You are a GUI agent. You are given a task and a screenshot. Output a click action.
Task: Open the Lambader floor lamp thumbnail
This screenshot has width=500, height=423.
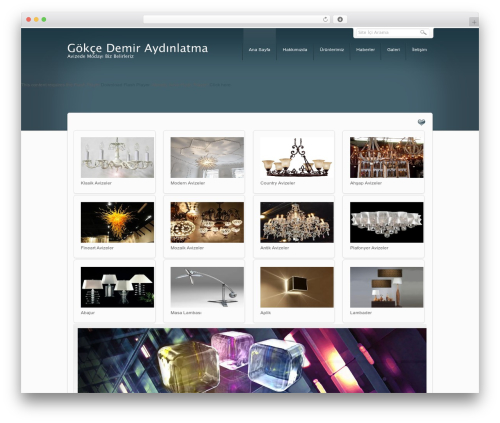pos(387,287)
